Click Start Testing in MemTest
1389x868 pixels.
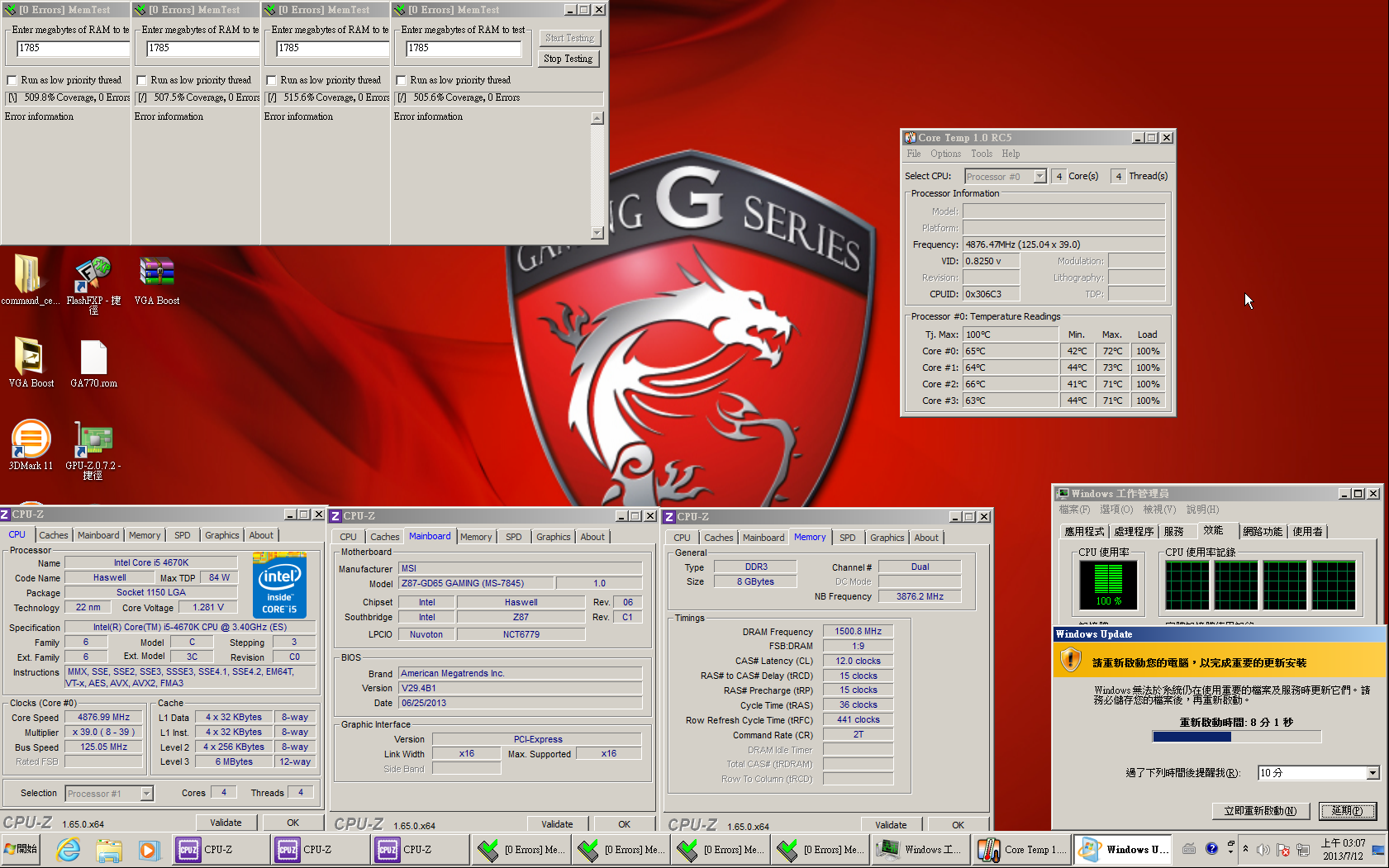point(569,38)
